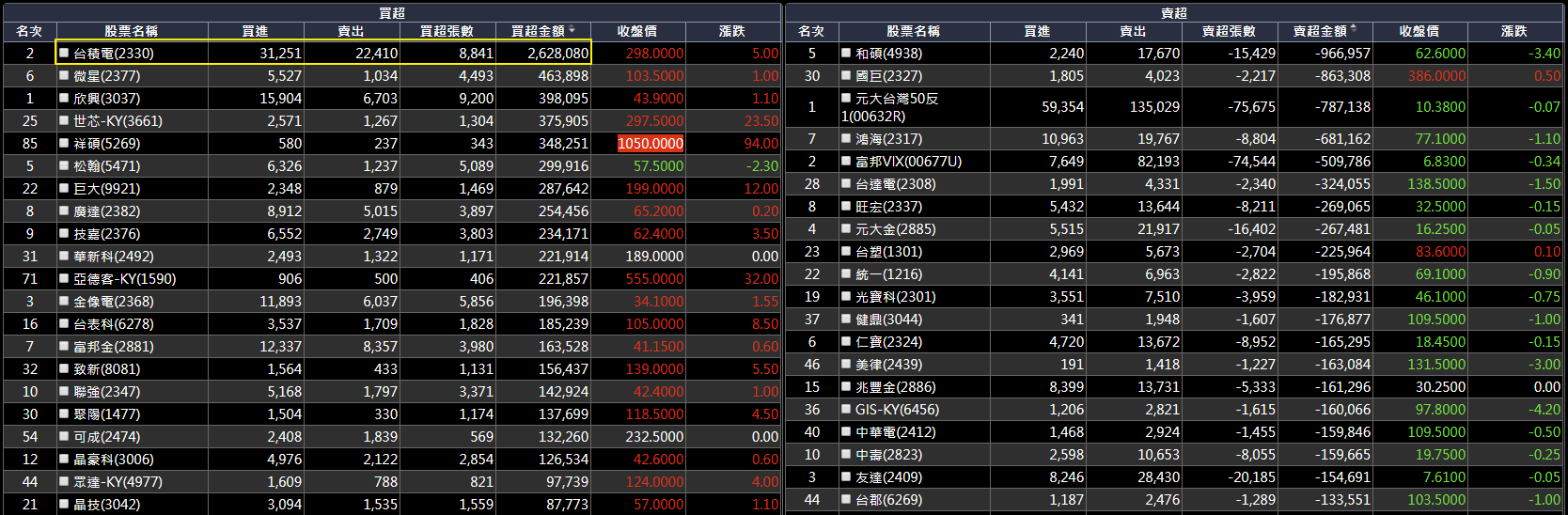
Task: Tick the checkbox beside 台積電(2330)
Action: click(64, 54)
